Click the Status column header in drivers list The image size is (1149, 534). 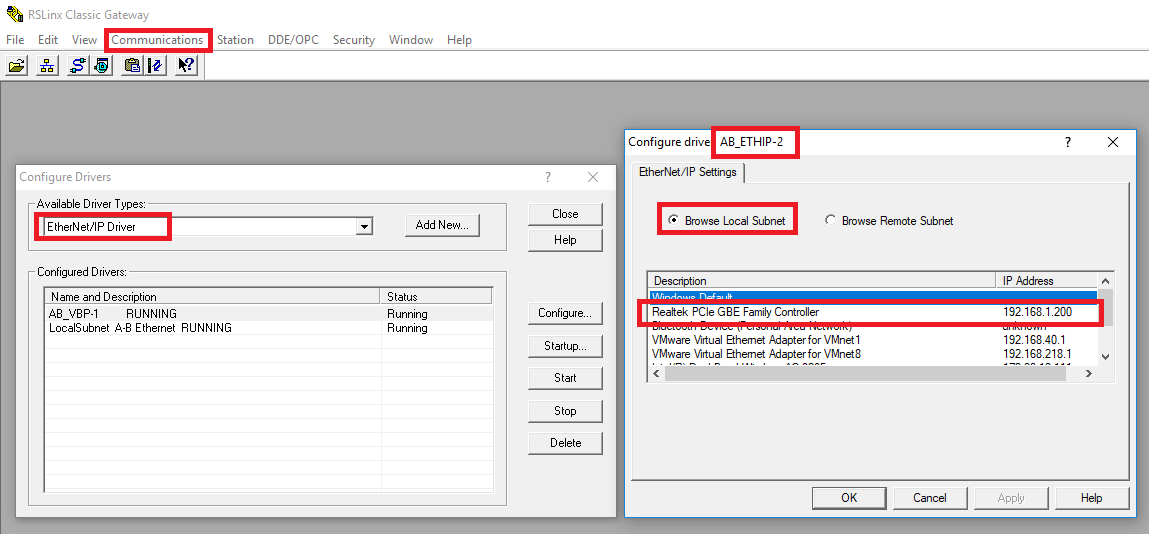[436, 297]
